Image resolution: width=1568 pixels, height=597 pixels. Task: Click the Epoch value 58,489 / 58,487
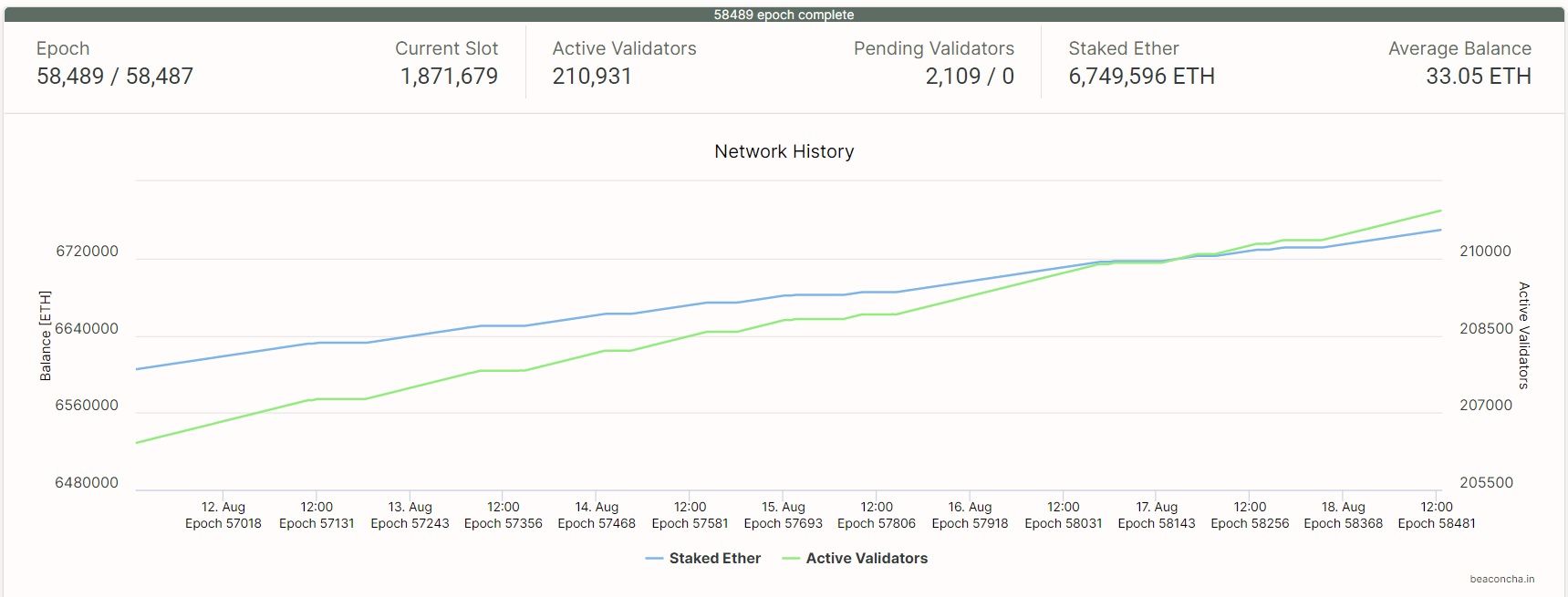tap(115, 77)
